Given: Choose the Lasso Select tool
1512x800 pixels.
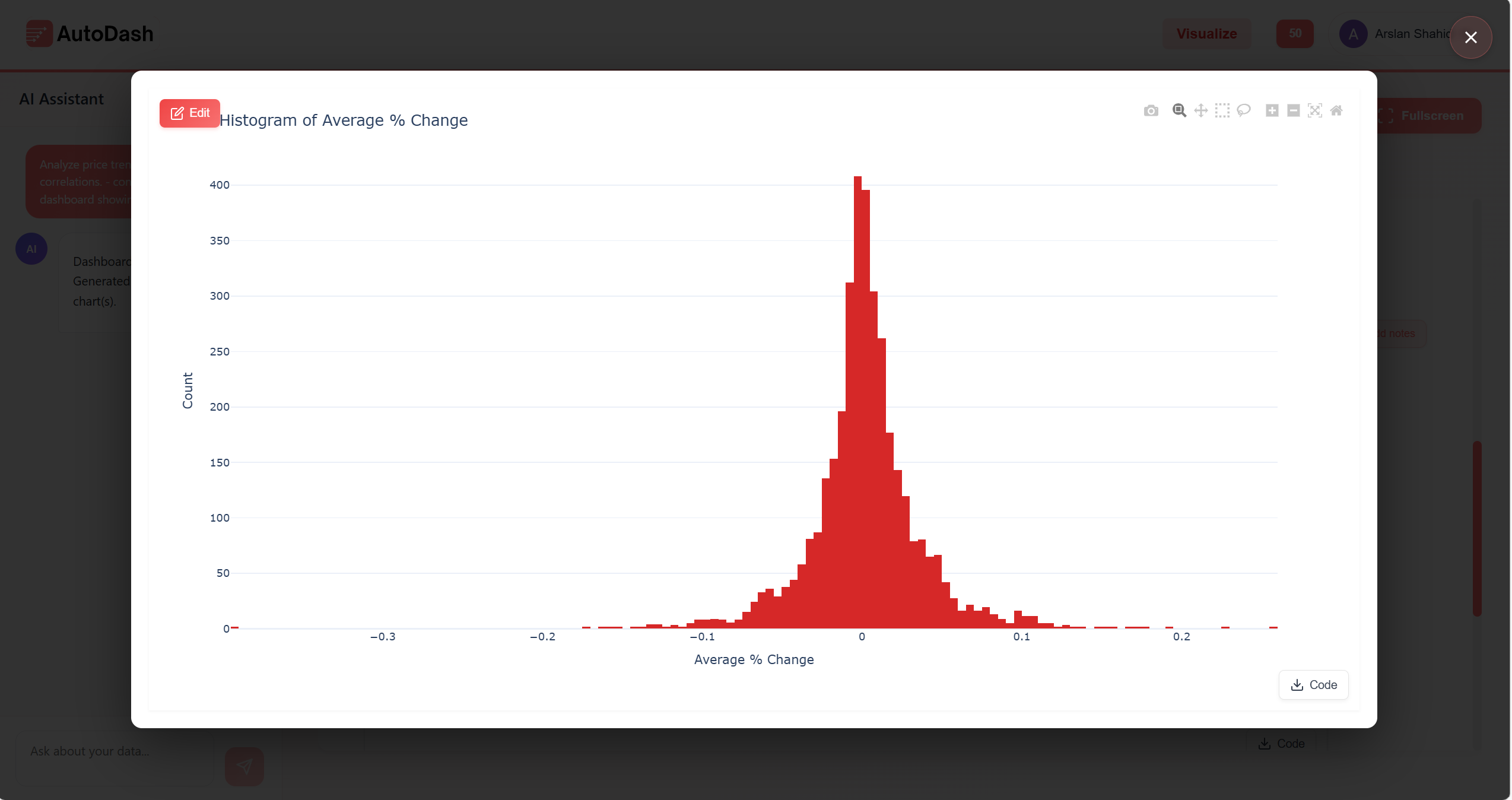Looking at the screenshot, I should [1244, 111].
